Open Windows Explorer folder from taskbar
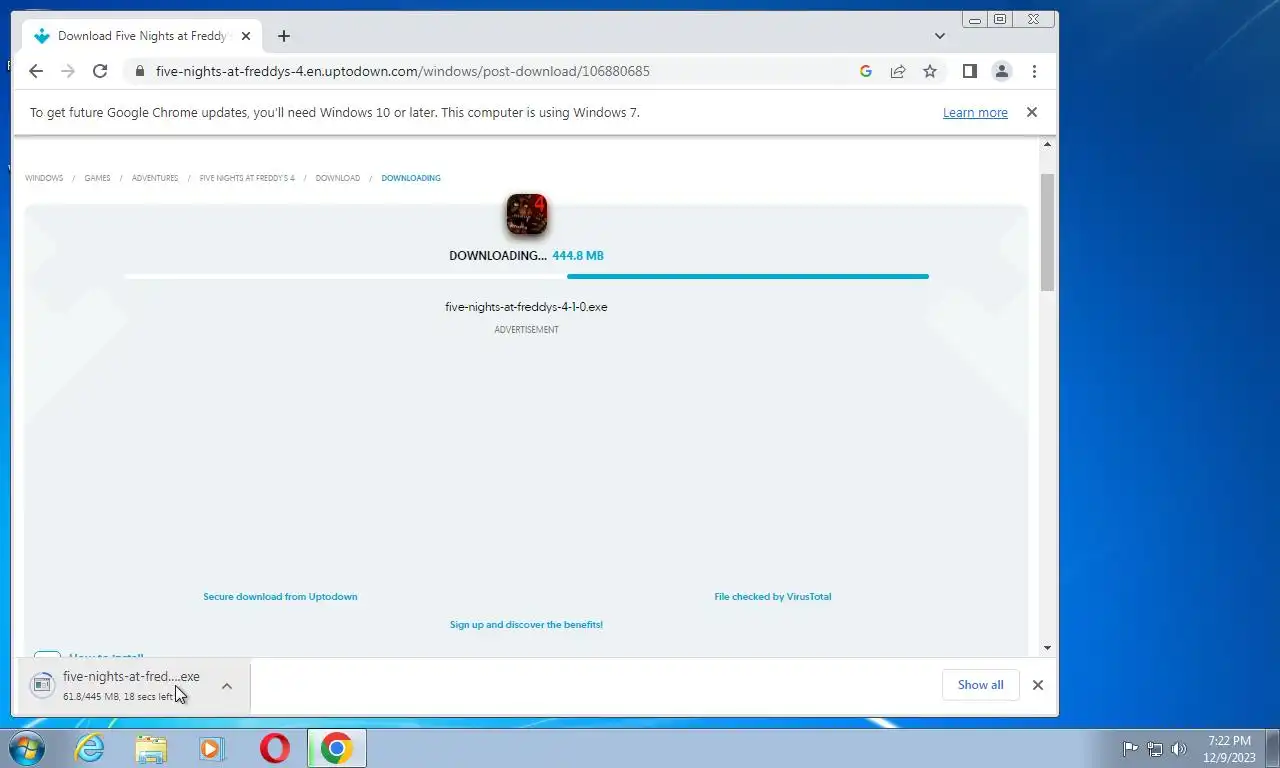The width and height of the screenshot is (1280, 768). pos(151,748)
